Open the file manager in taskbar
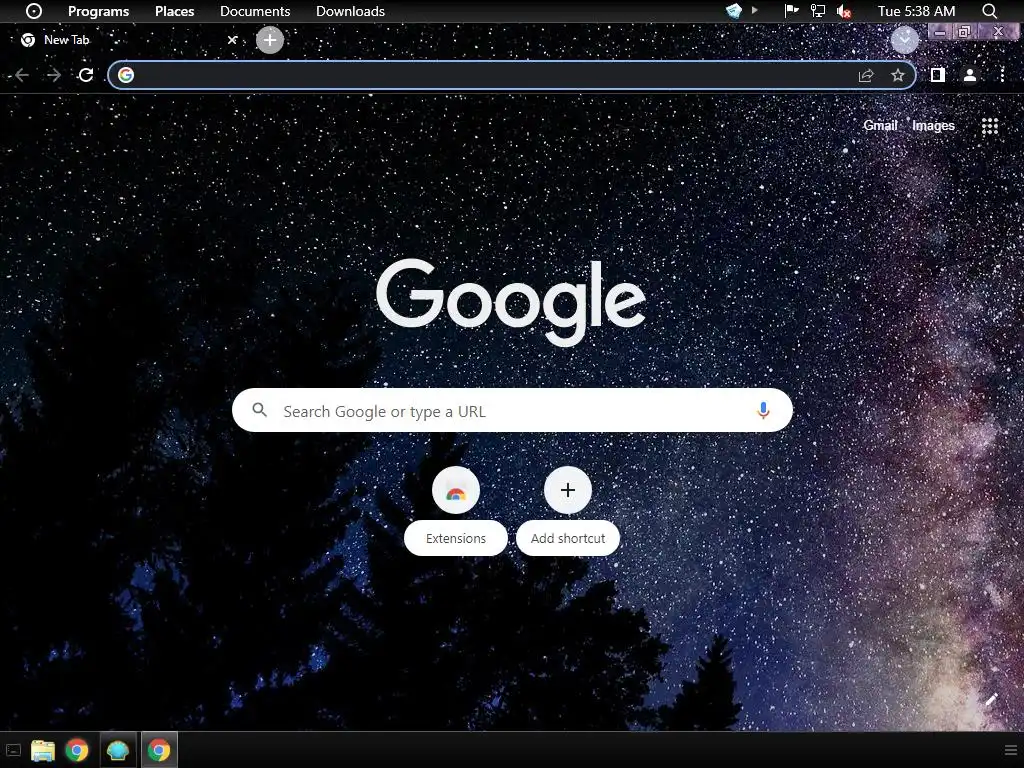Viewport: 1024px width, 768px height. 43,750
